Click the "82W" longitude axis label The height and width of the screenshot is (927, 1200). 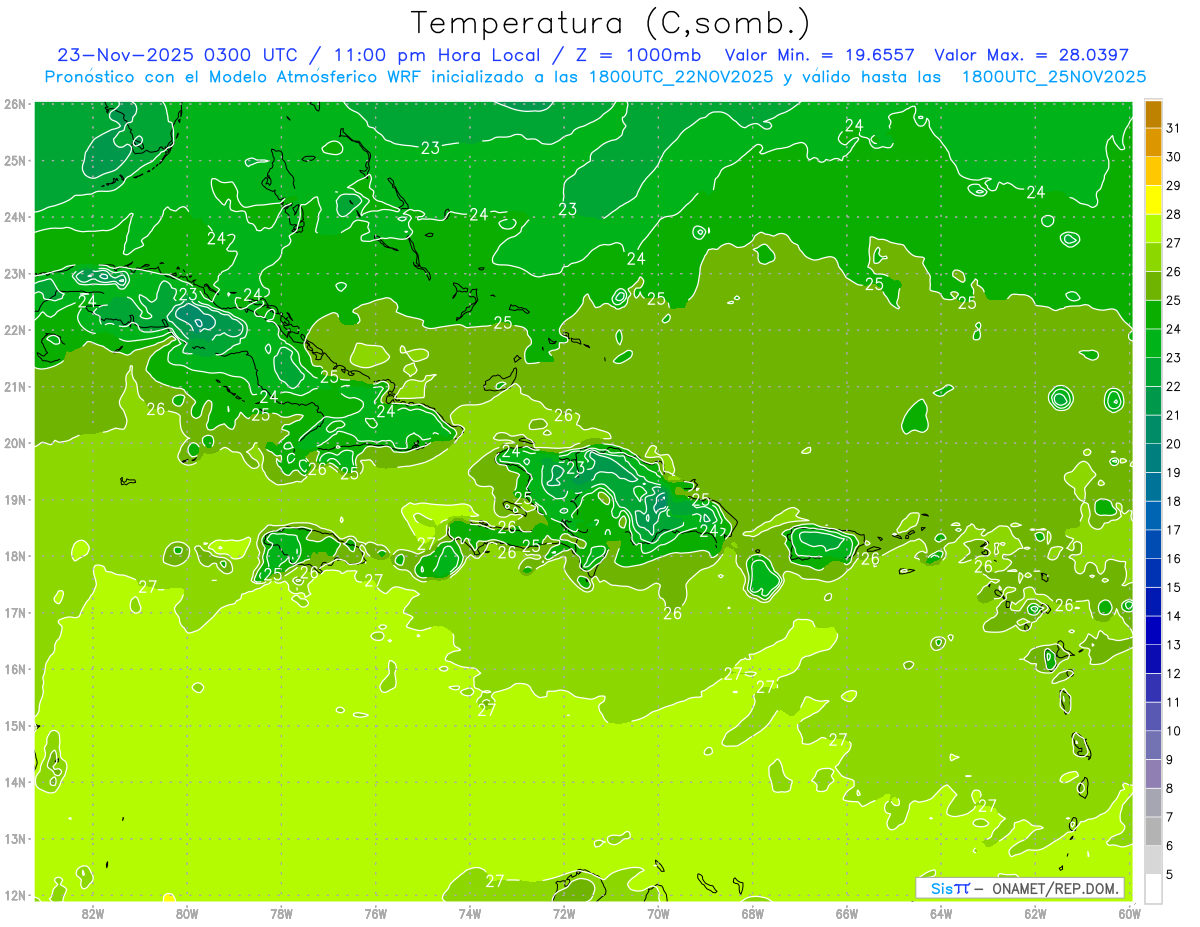(93, 913)
